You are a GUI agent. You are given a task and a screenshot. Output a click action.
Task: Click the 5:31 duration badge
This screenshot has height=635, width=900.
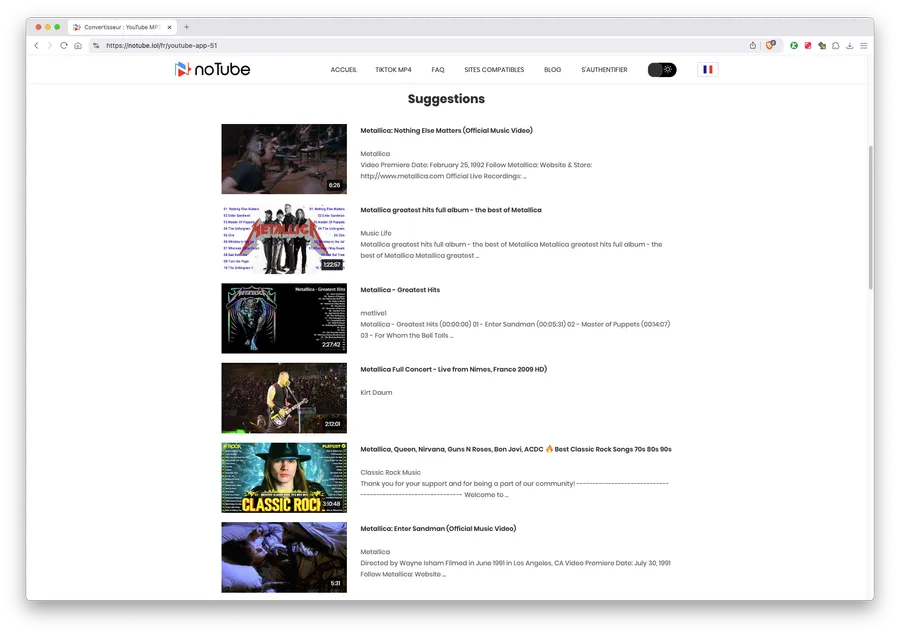coord(335,583)
